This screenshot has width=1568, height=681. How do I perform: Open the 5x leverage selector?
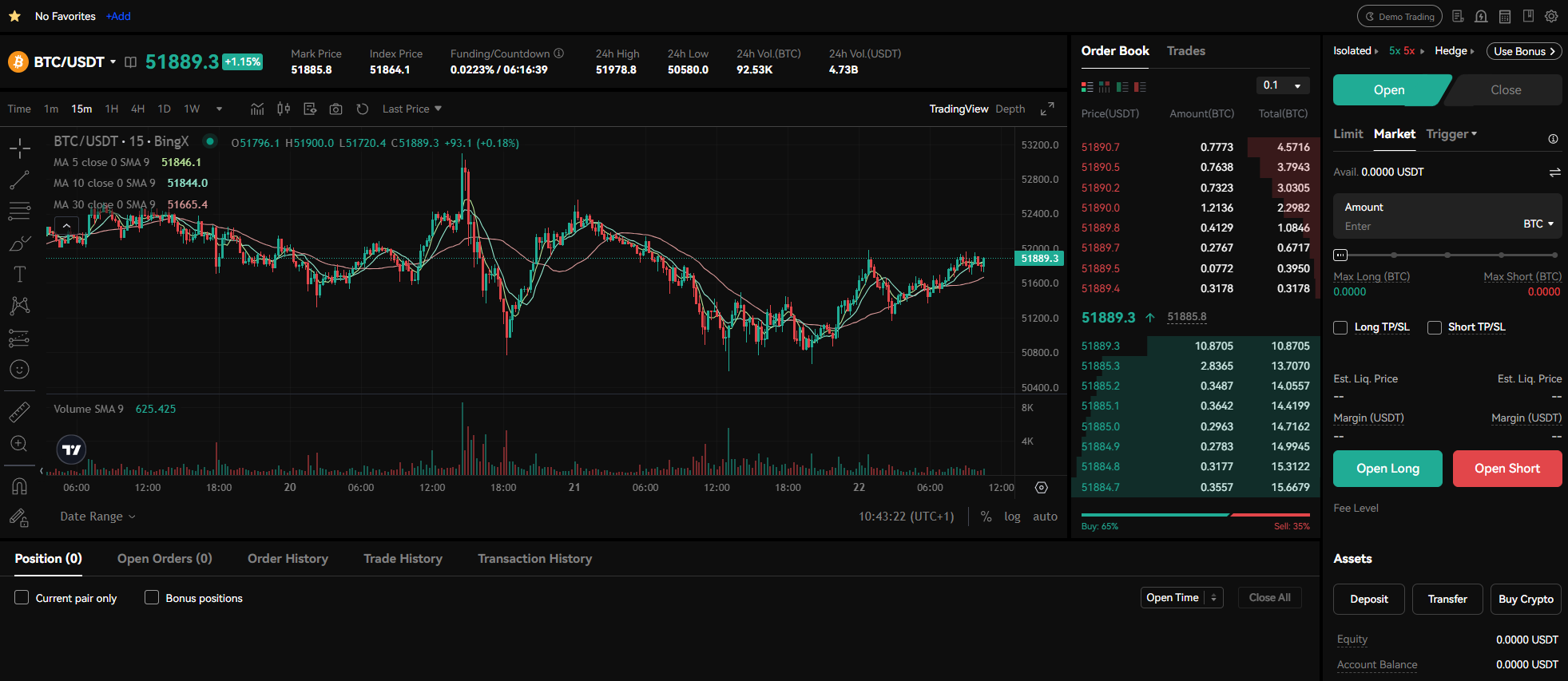pos(1406,50)
